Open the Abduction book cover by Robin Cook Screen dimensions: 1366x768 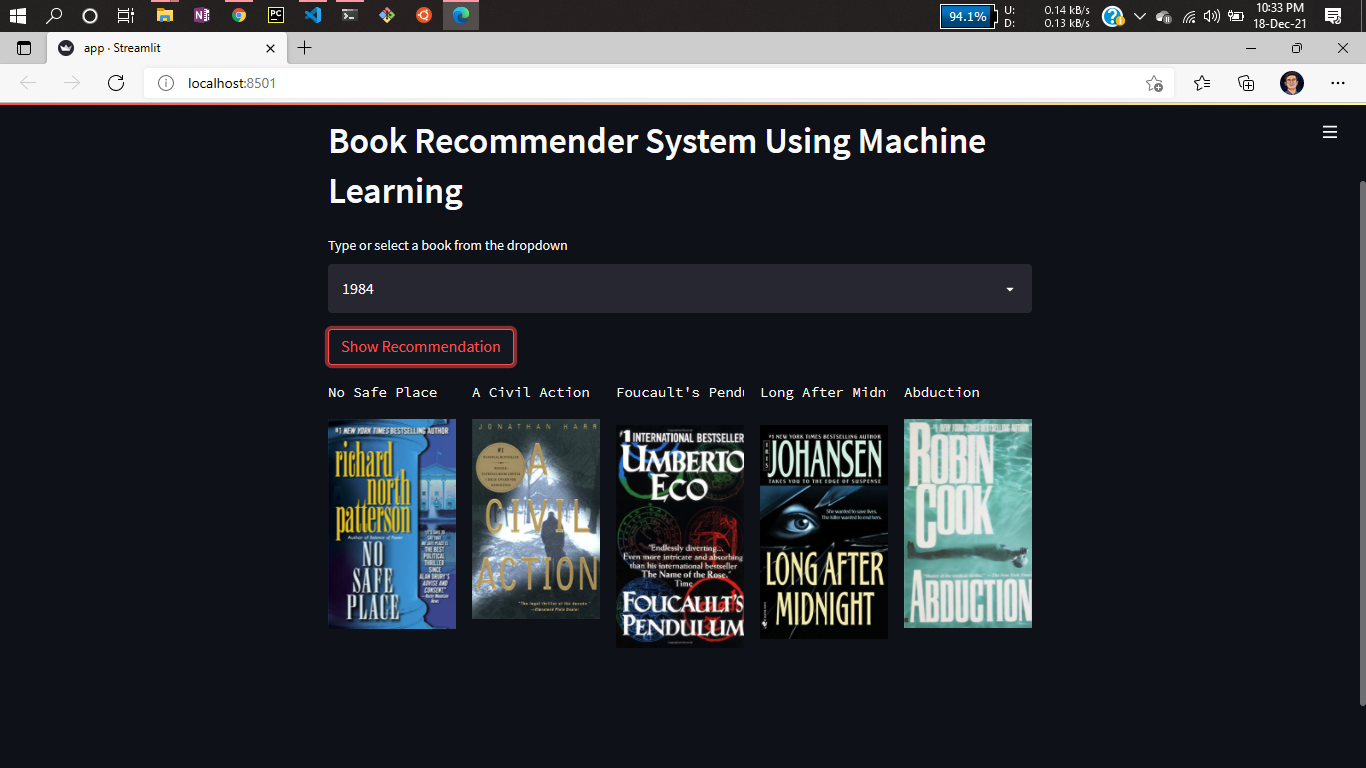[968, 523]
